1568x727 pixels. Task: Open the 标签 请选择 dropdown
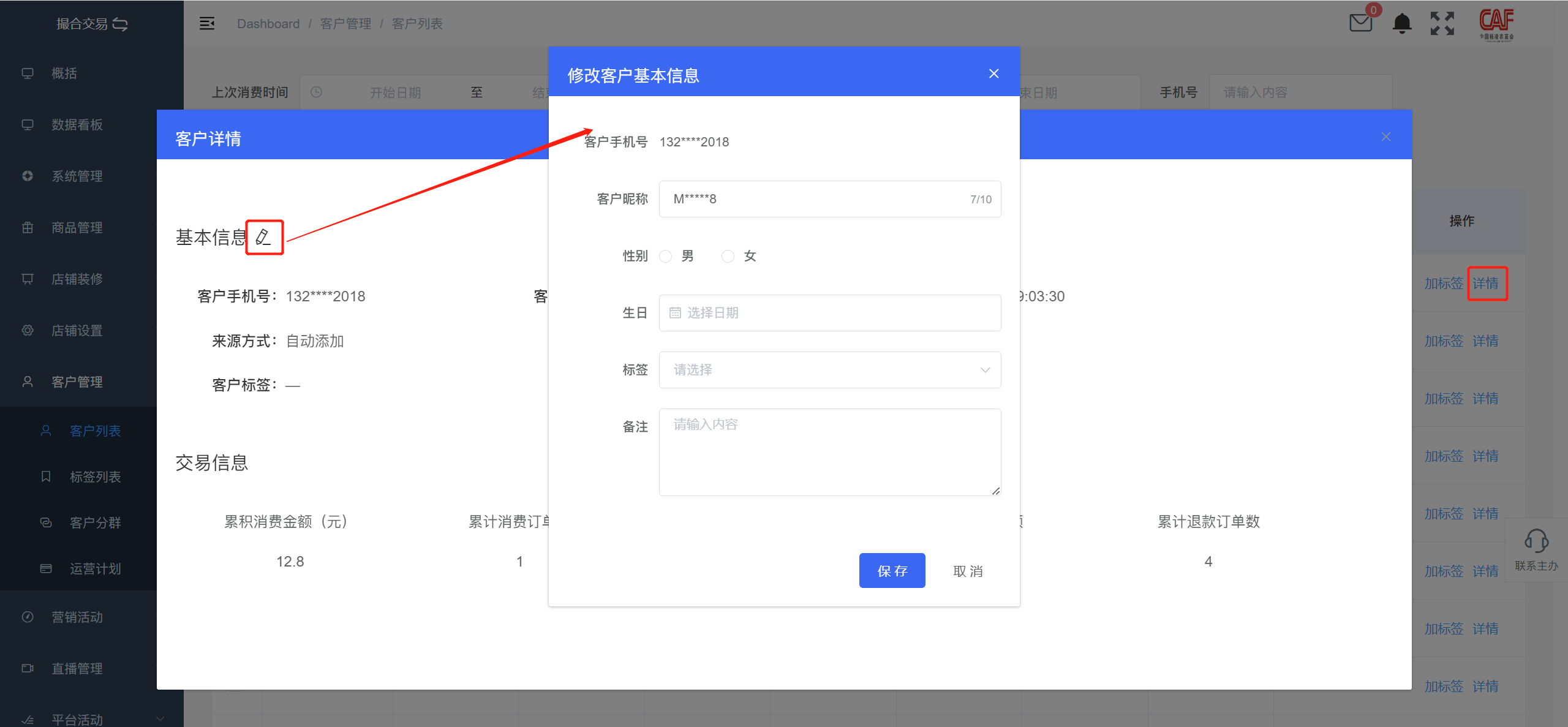click(x=830, y=370)
